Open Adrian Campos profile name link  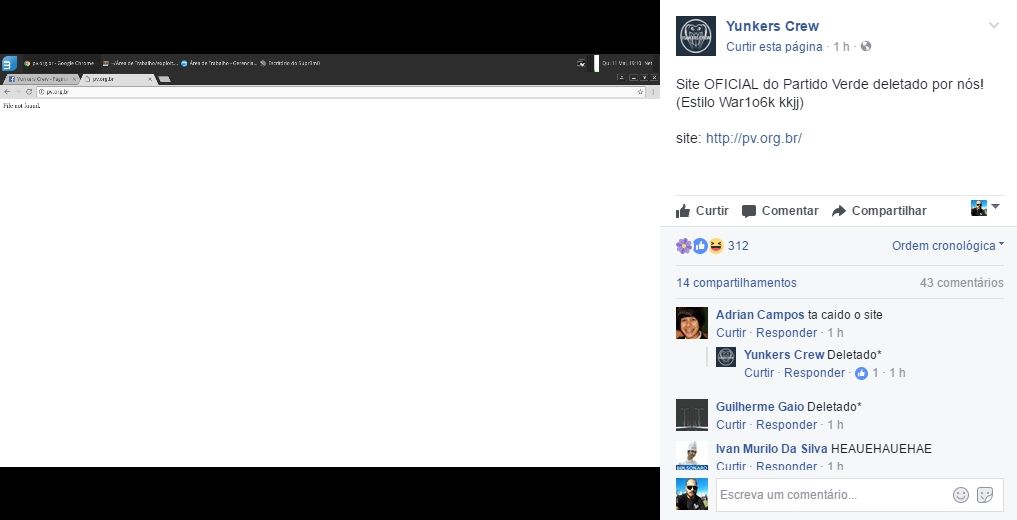coord(760,314)
